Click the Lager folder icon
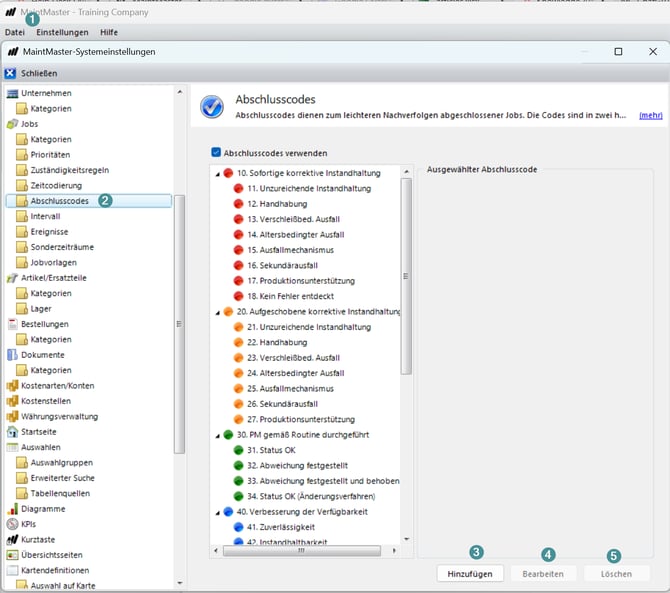 22,308
